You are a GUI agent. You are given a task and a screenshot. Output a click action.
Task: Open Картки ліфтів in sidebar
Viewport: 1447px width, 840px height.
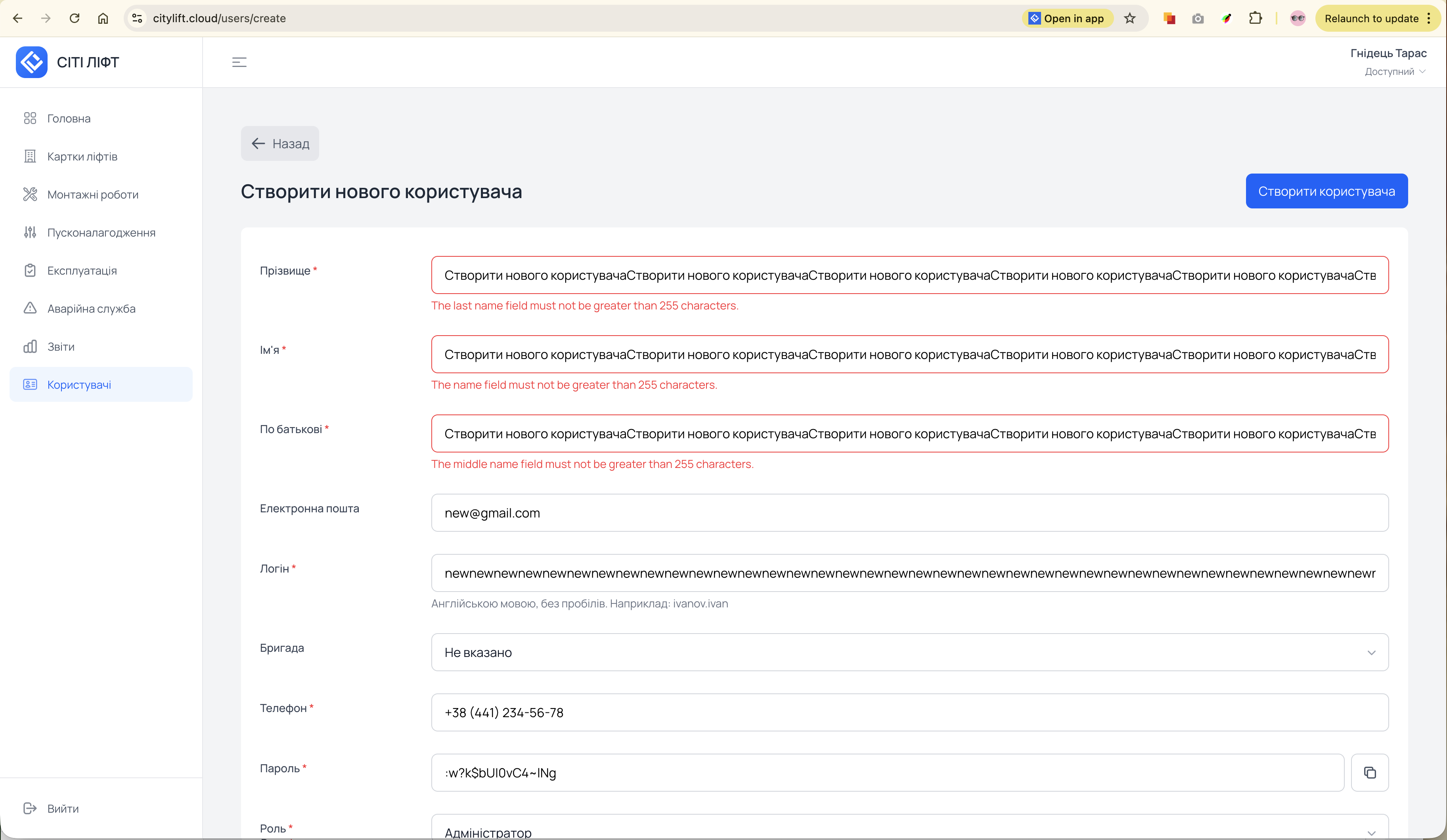[82, 157]
